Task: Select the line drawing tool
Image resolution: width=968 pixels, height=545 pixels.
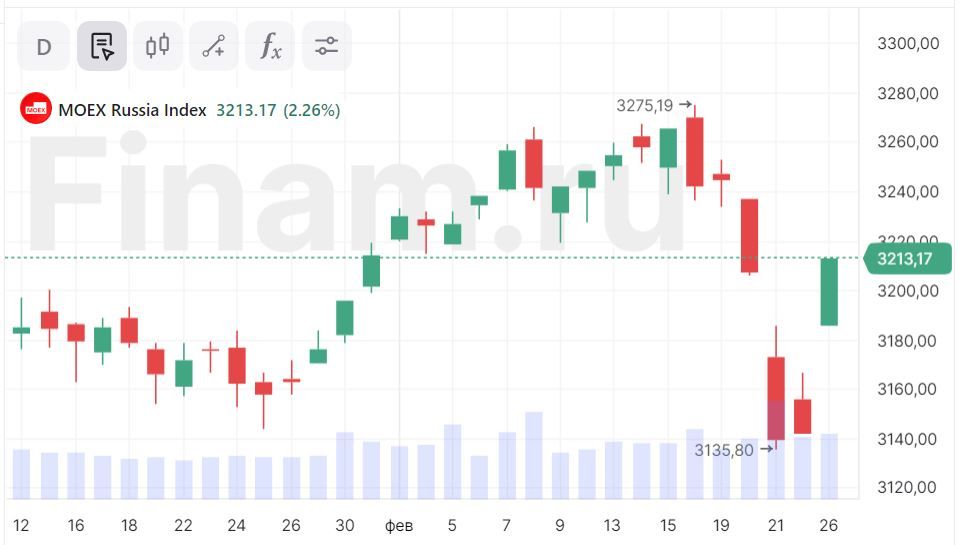Action: tap(214, 46)
